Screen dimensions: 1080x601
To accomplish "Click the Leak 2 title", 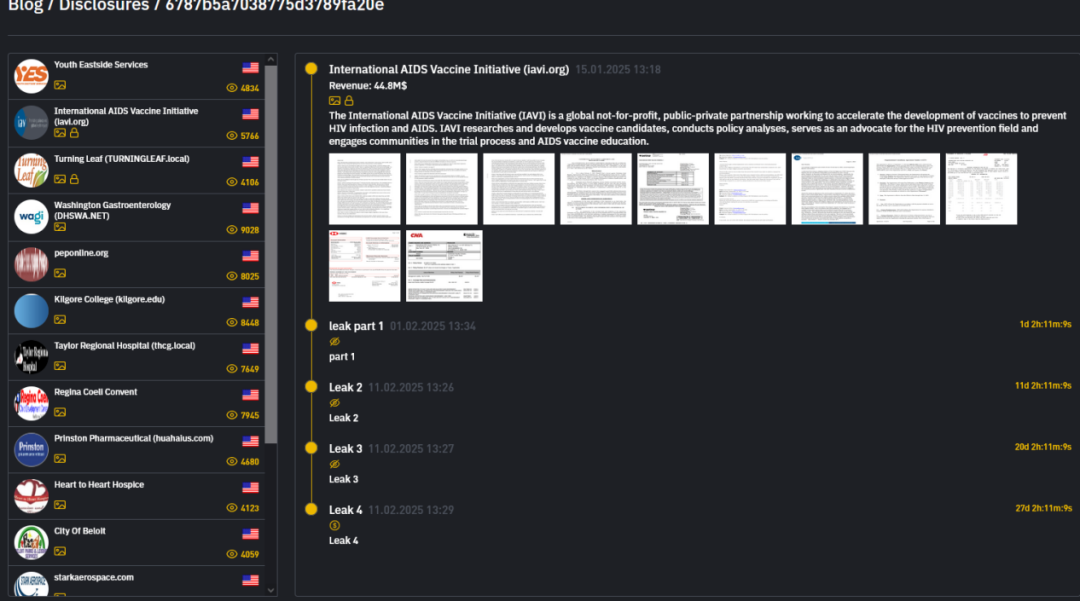I will 345,388.
